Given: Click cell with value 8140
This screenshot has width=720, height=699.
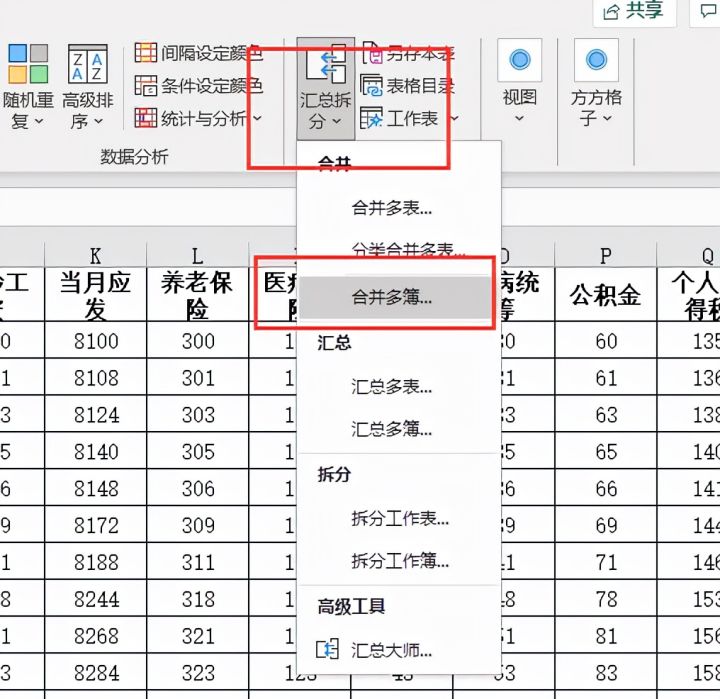Looking at the screenshot, I should coord(96,451).
